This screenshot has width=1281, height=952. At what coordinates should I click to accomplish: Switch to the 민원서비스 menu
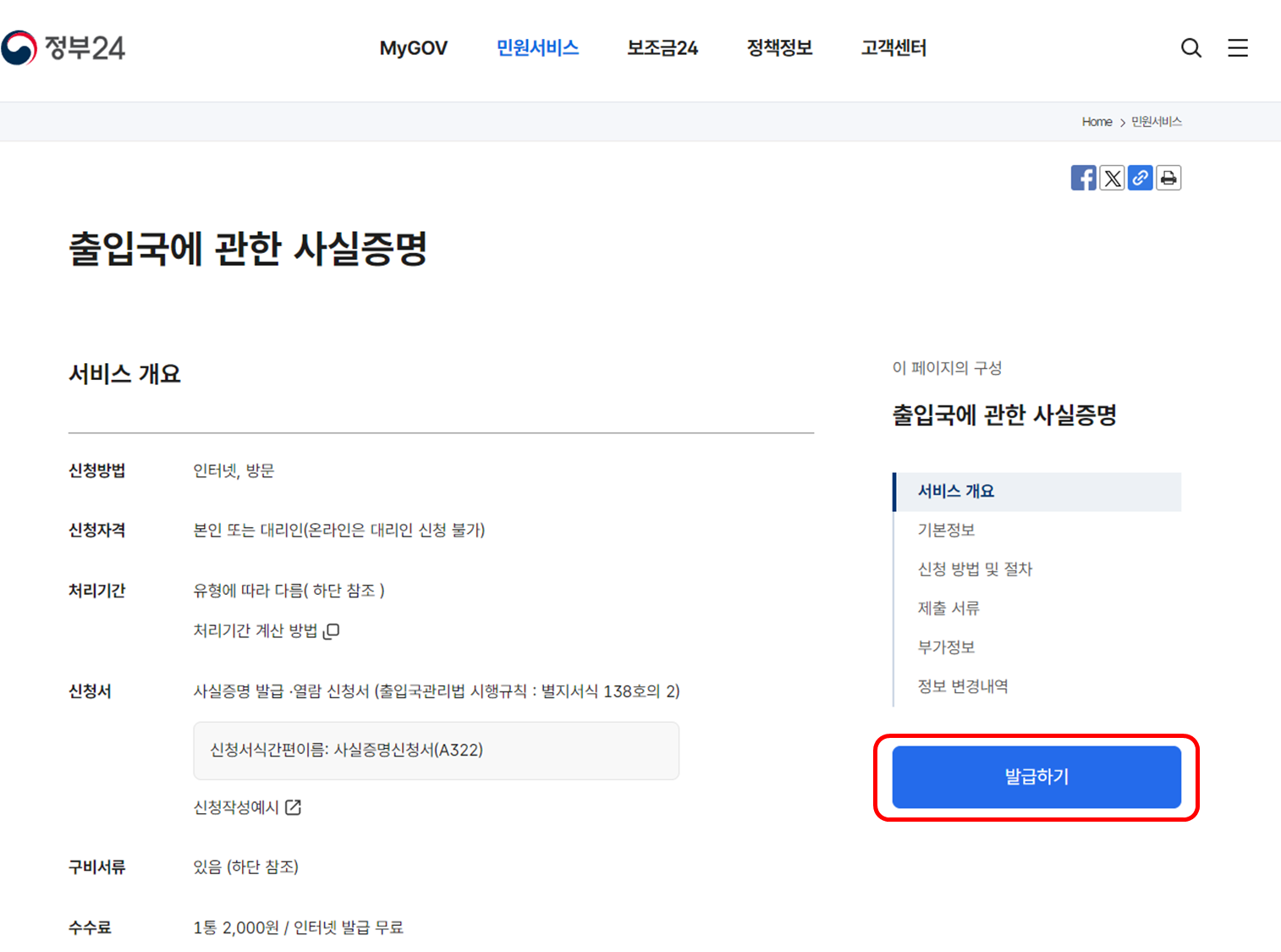[x=538, y=48]
